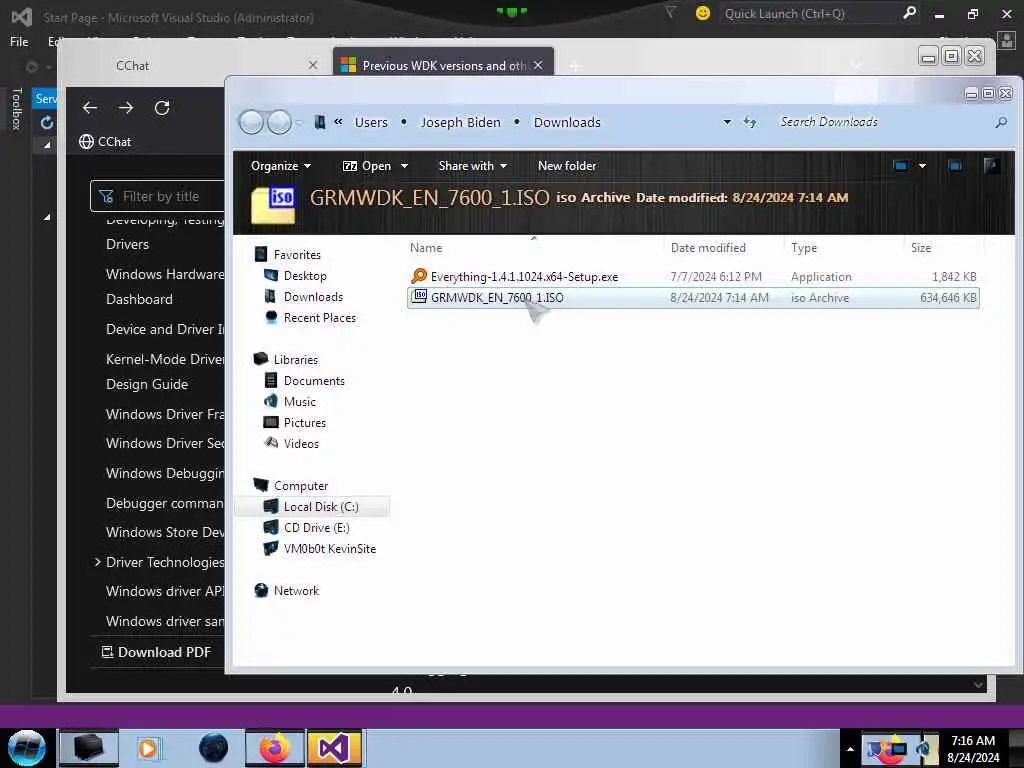
Task: Click Downloads in the address breadcrumb
Action: tap(567, 122)
